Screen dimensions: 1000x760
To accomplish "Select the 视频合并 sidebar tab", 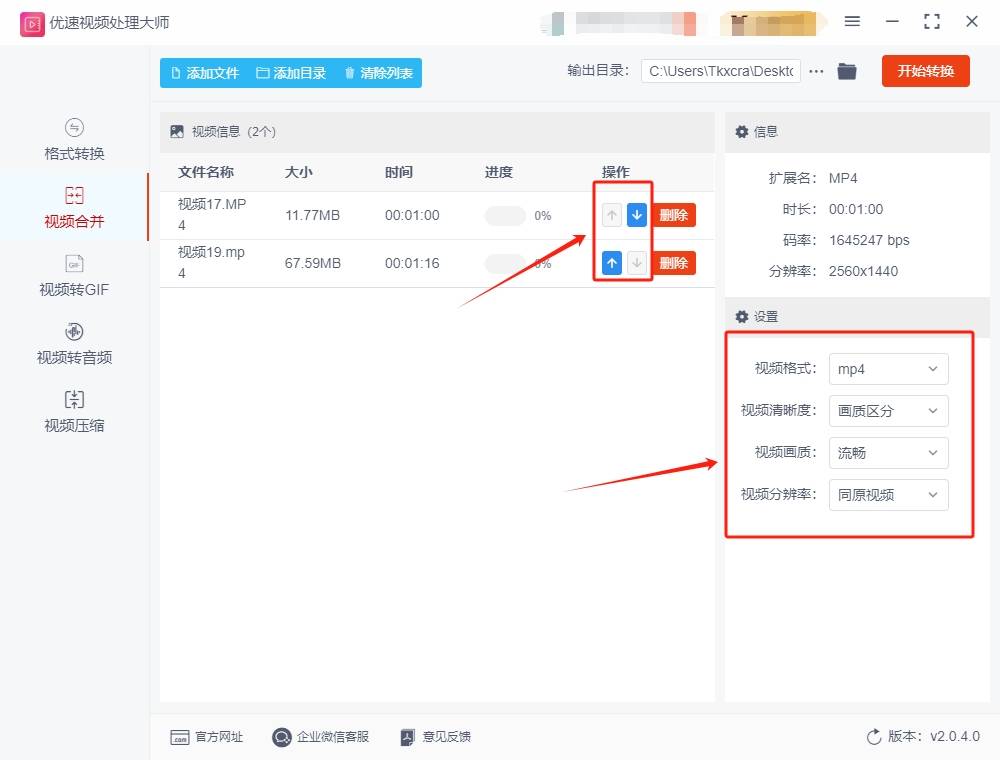I will click(x=73, y=207).
